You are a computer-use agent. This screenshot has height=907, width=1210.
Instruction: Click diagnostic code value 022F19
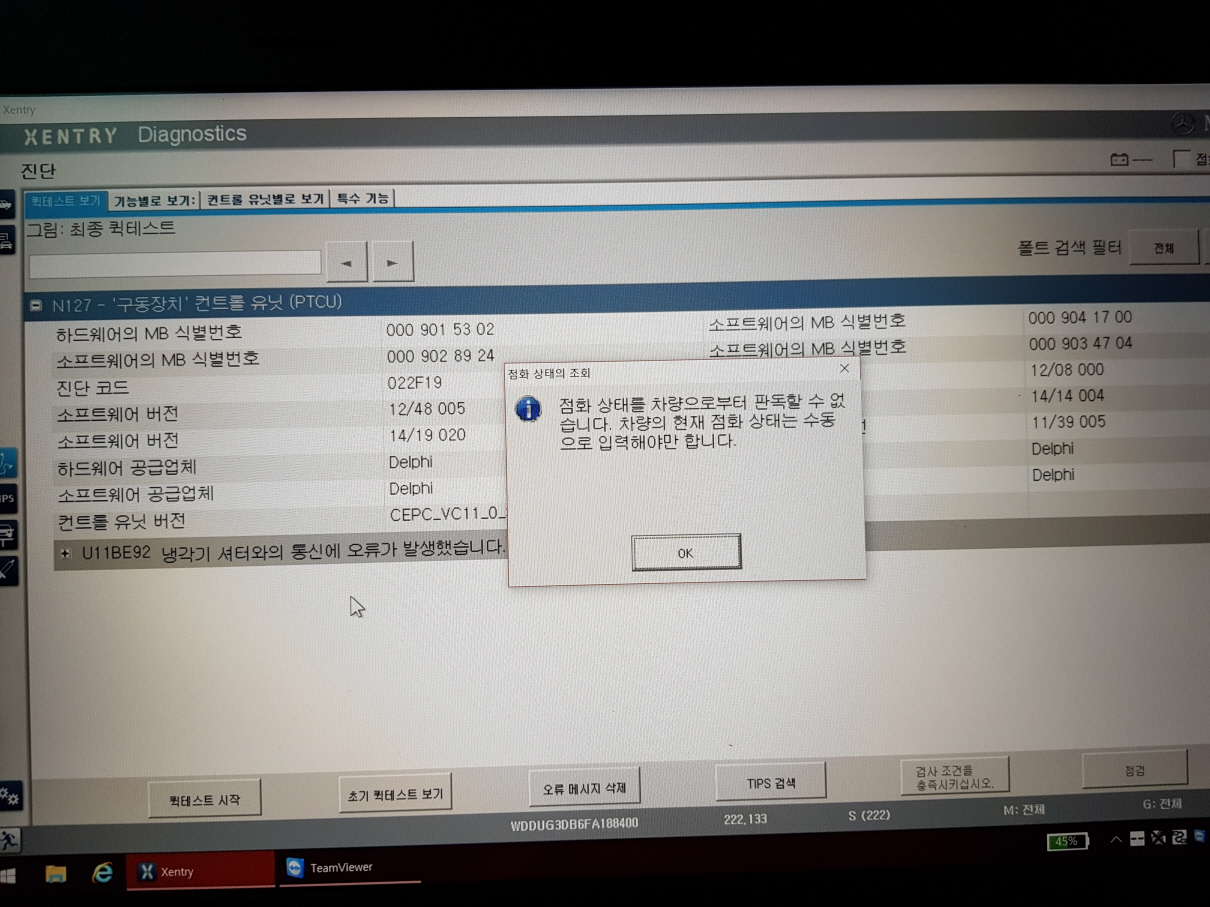[414, 383]
